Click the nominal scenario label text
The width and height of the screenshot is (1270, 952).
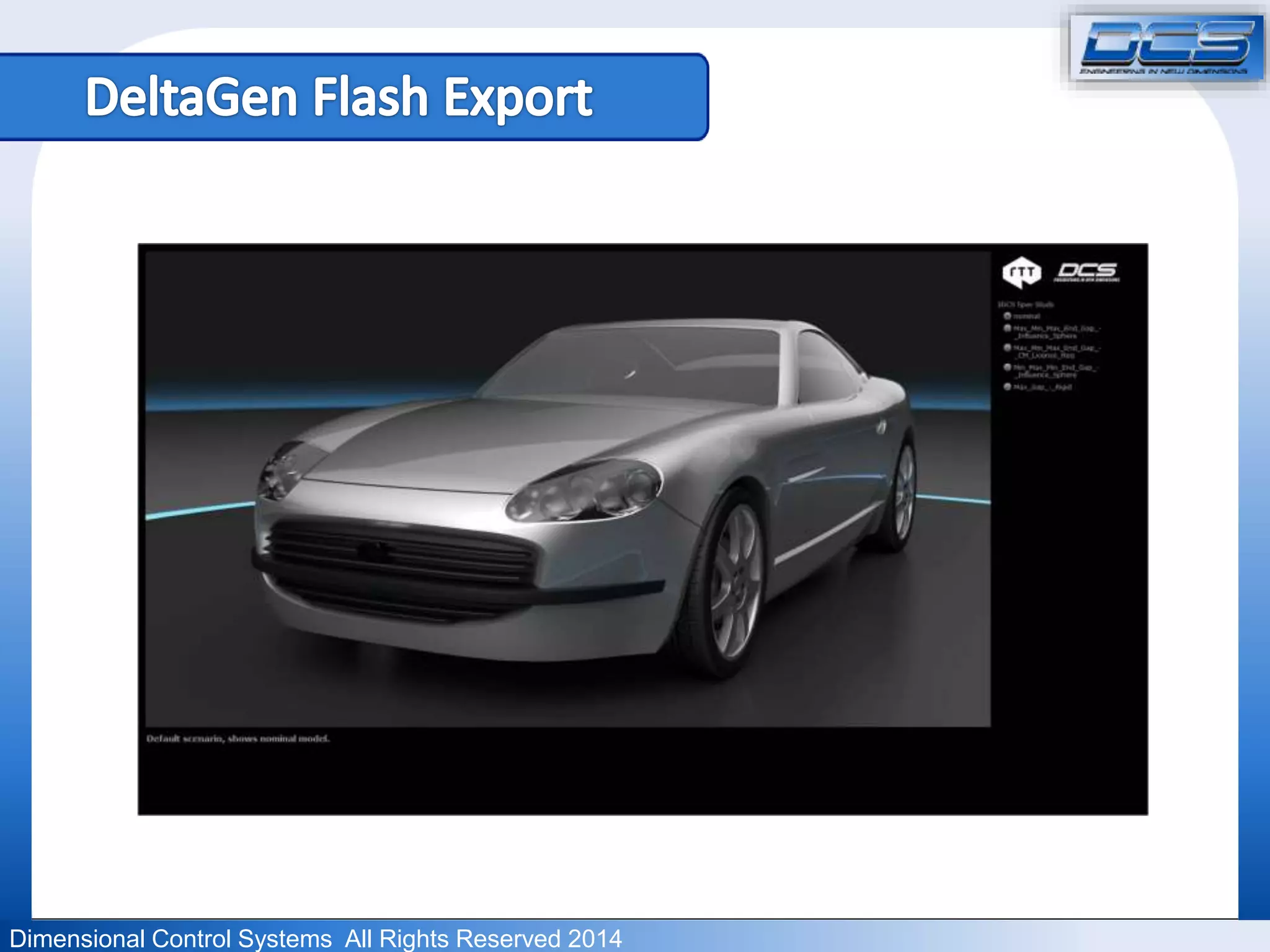1027,316
